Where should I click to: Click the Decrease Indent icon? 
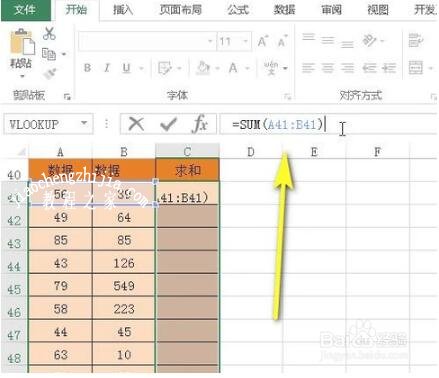[x=369, y=68]
